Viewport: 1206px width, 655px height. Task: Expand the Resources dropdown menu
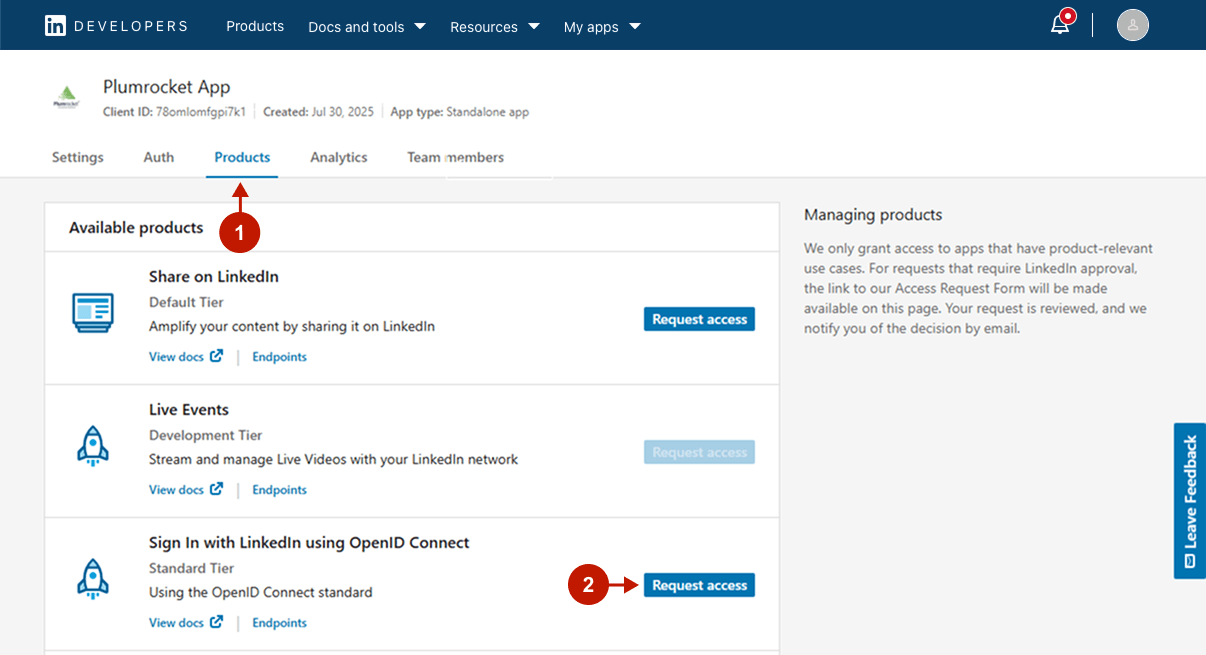[x=494, y=27]
